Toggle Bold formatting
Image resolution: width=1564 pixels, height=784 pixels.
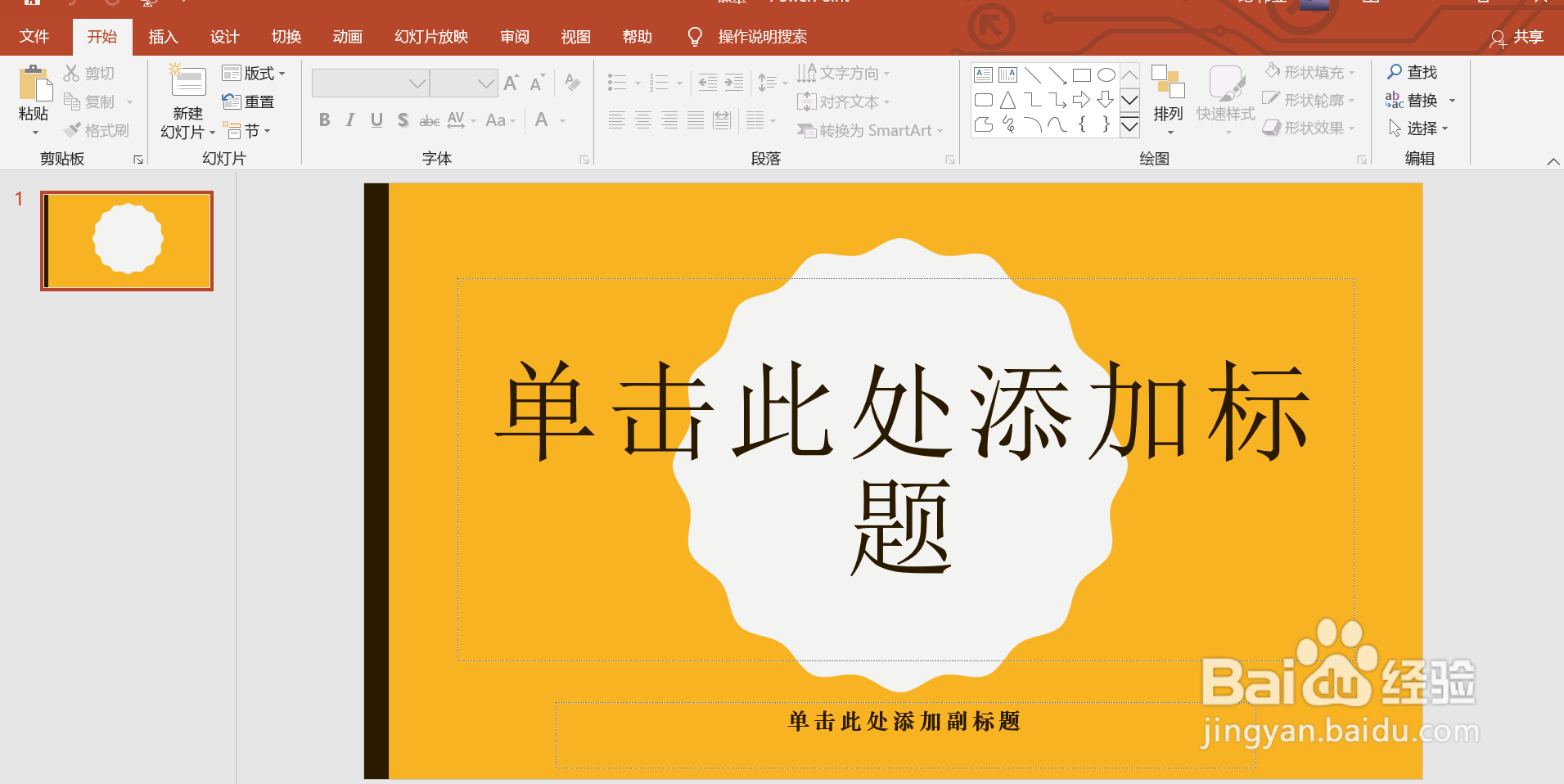pos(325,120)
